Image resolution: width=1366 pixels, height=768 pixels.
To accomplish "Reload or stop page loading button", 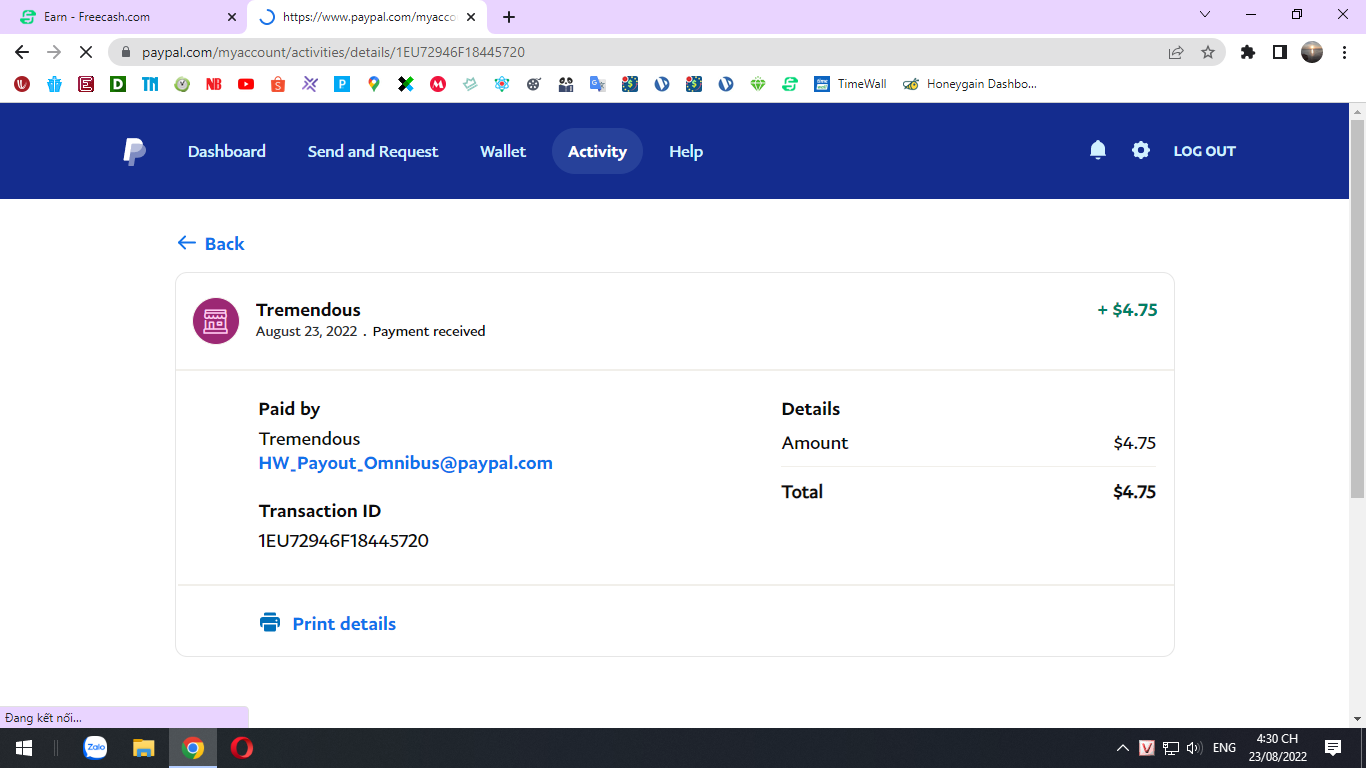I will coord(86,52).
